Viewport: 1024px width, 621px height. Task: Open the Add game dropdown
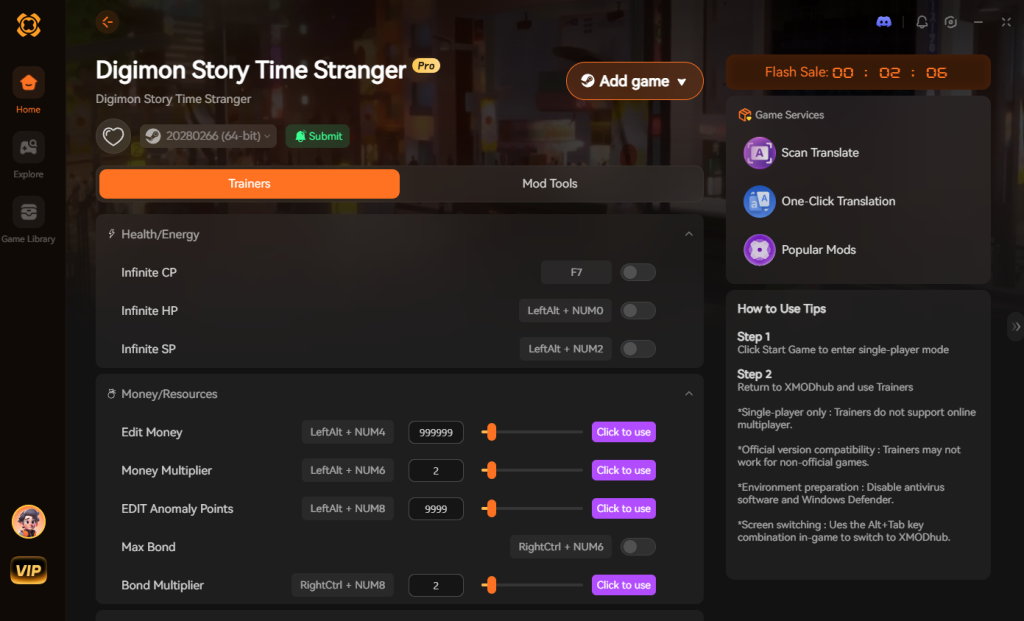pyautogui.click(x=634, y=81)
